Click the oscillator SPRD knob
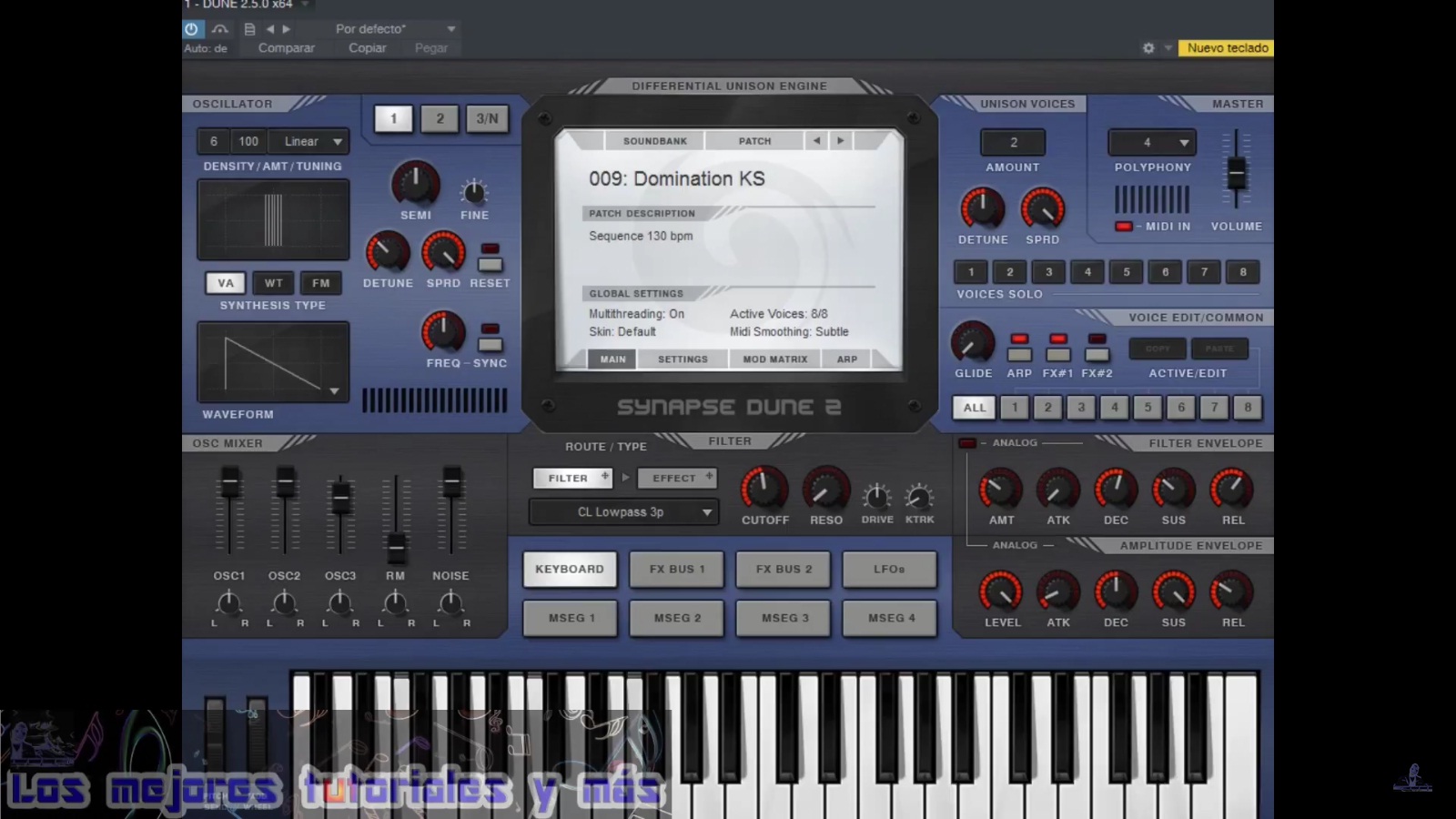1456x819 pixels. coord(443,252)
